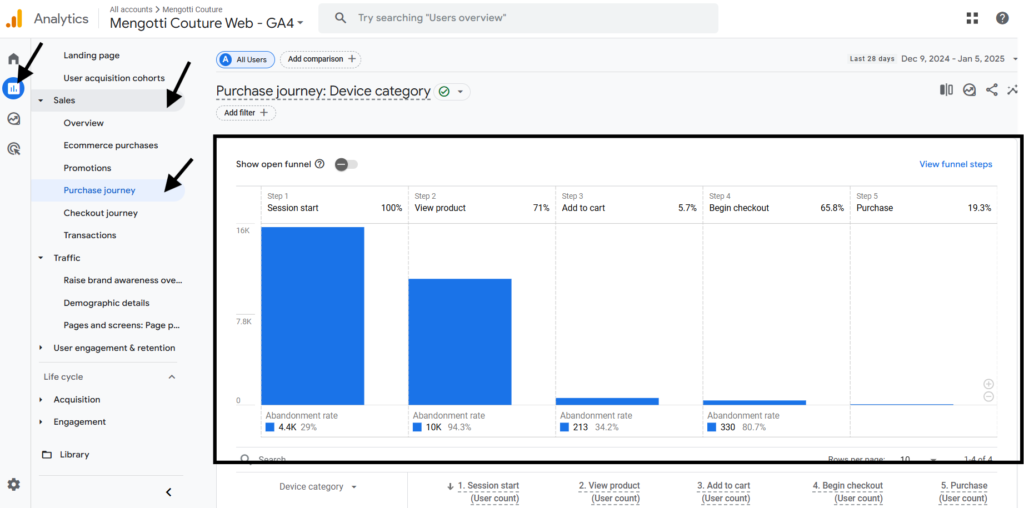Click the zoom out minus icon on chart
Screen dimensions: 1024x508
(x=989, y=396)
